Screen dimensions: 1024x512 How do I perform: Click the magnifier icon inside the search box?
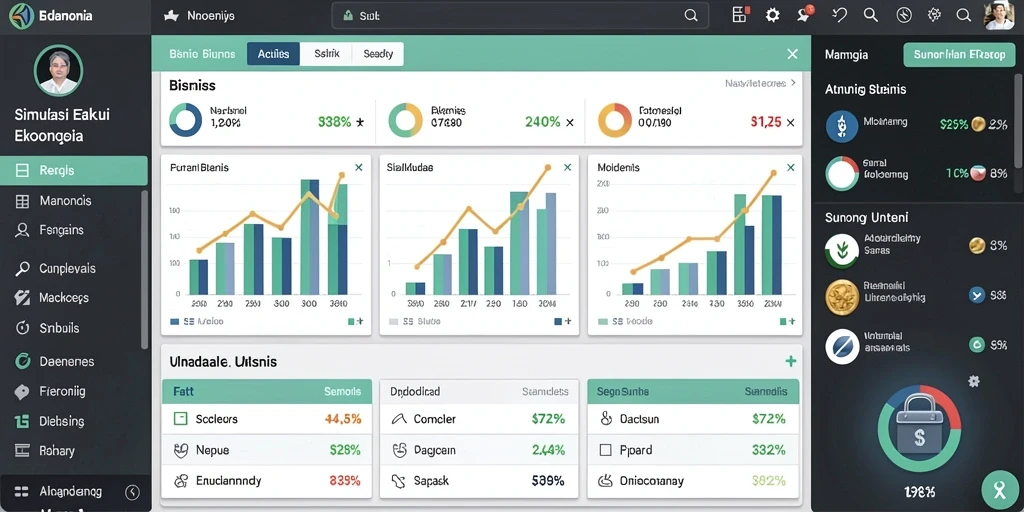691,16
